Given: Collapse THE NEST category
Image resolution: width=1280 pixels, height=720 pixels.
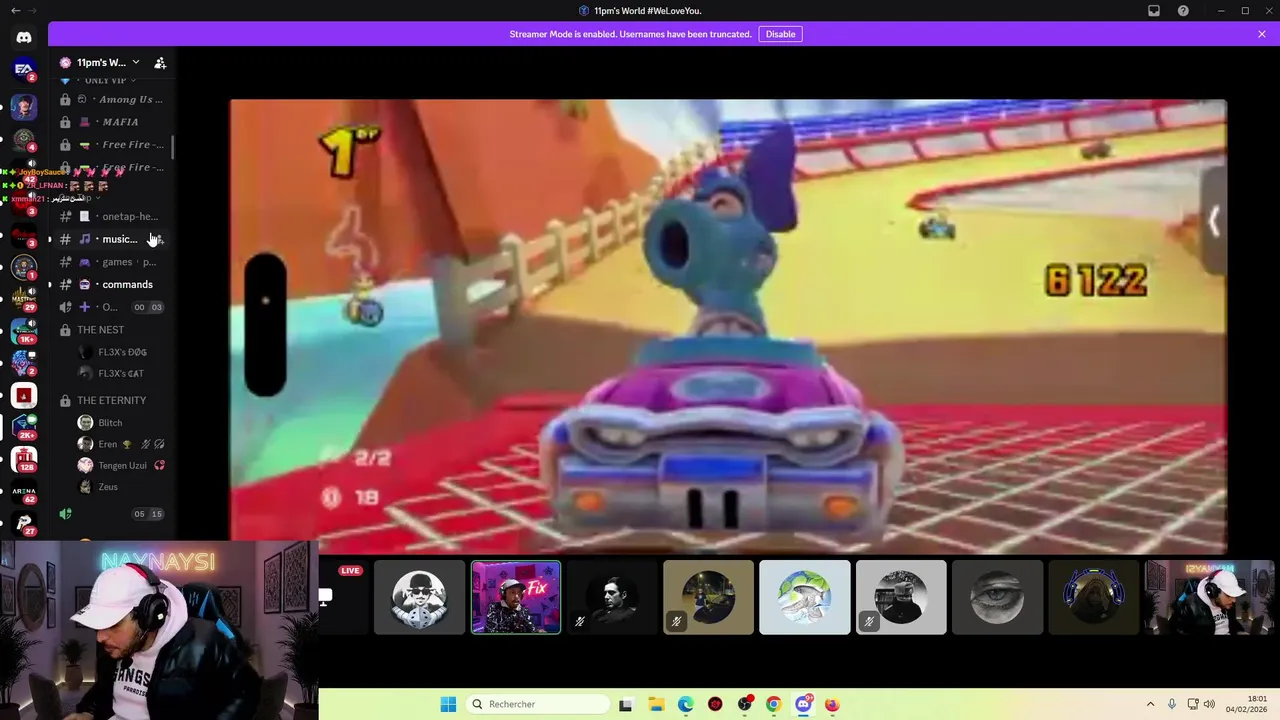Looking at the screenshot, I should [101, 330].
